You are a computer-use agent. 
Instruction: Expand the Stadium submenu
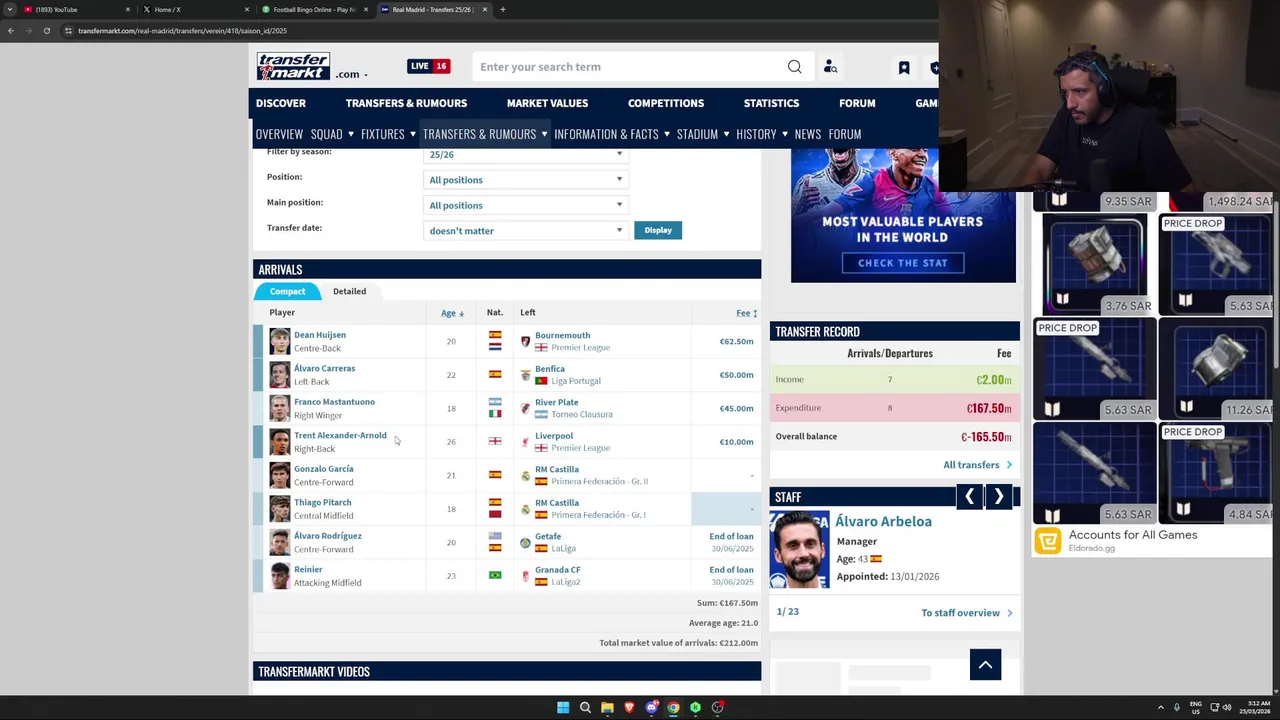click(726, 134)
